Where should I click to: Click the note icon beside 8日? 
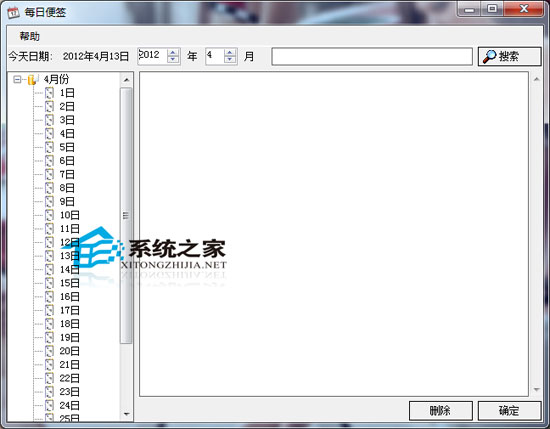point(49,188)
